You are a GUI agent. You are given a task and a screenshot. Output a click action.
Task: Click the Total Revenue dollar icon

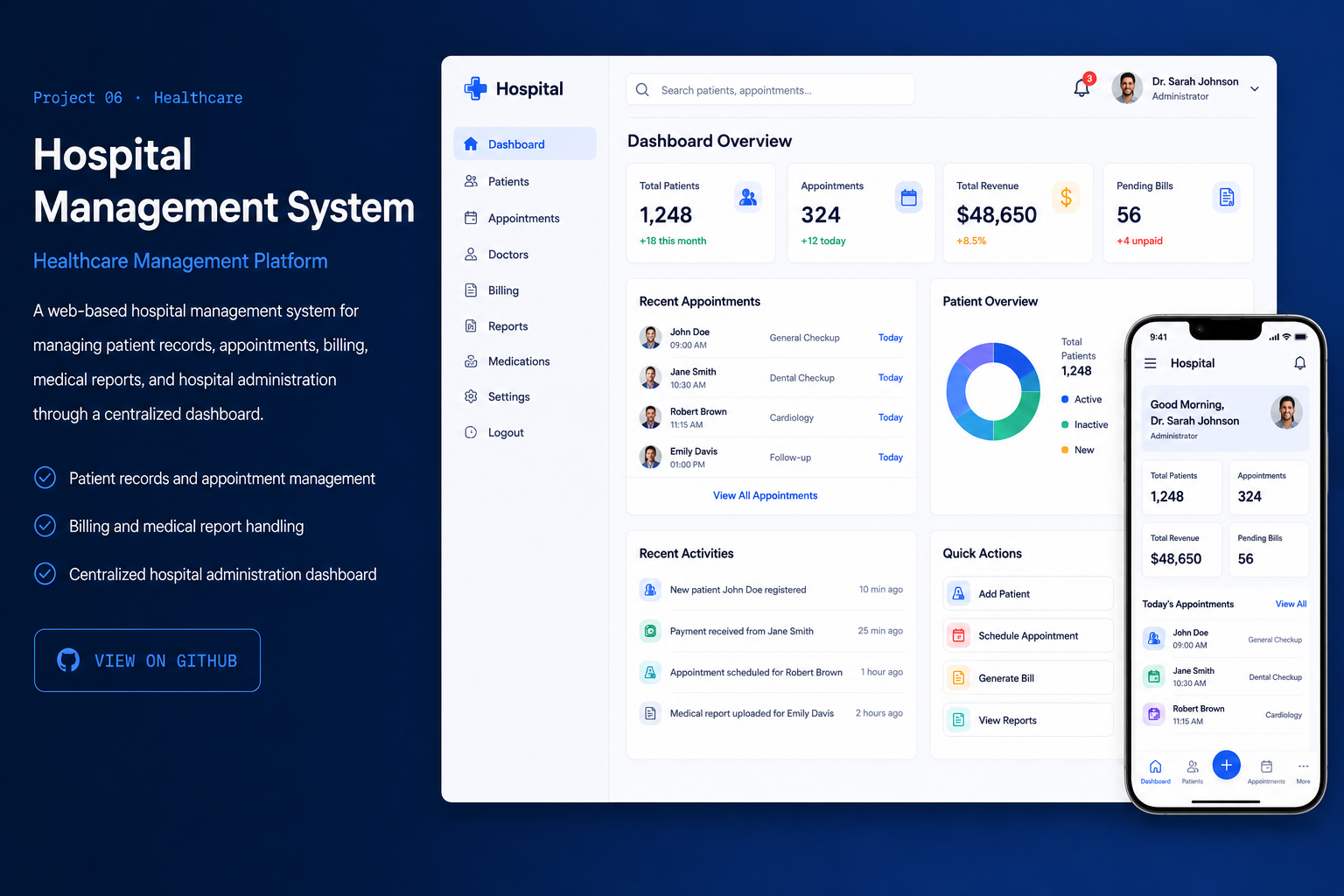click(1066, 198)
